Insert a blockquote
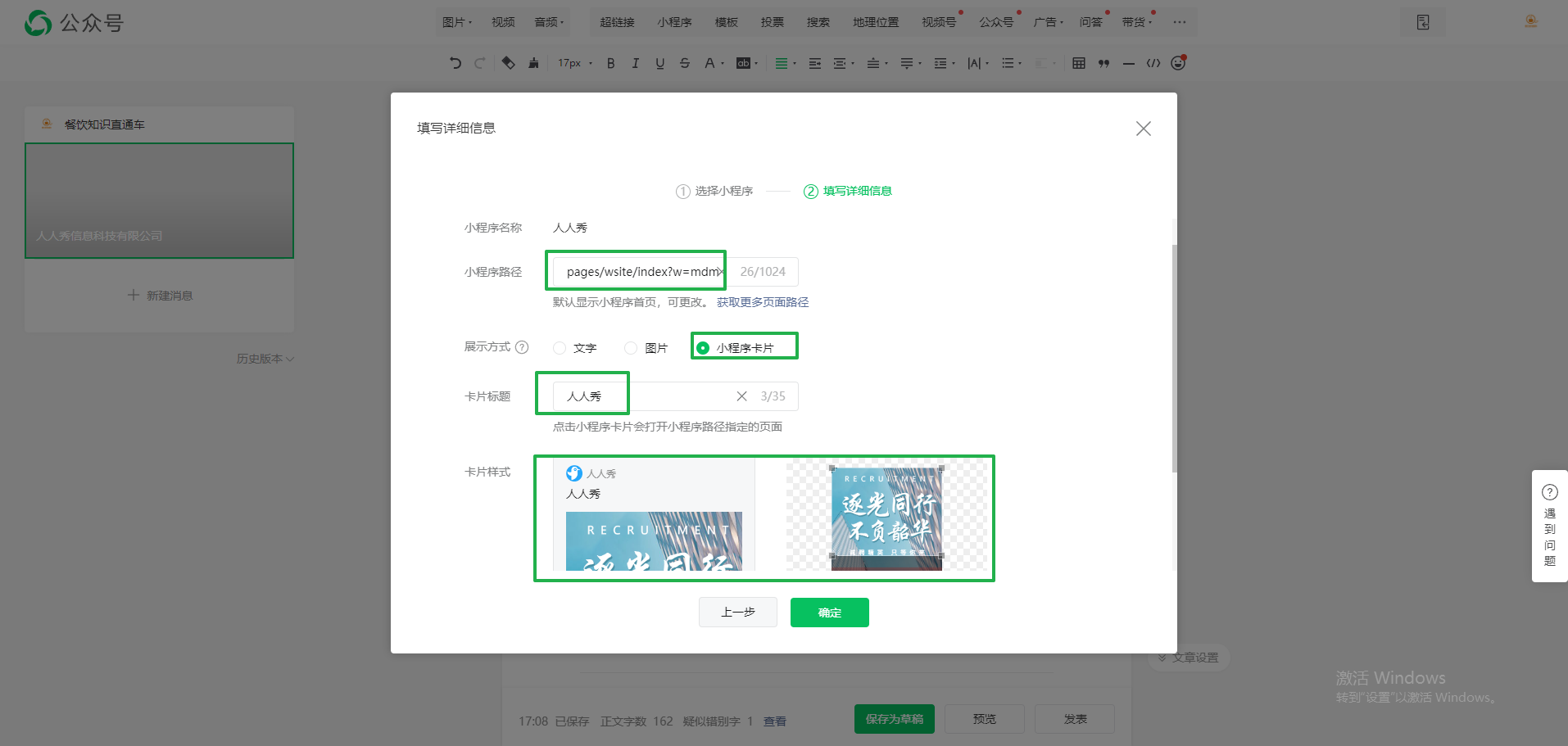 [x=1103, y=63]
